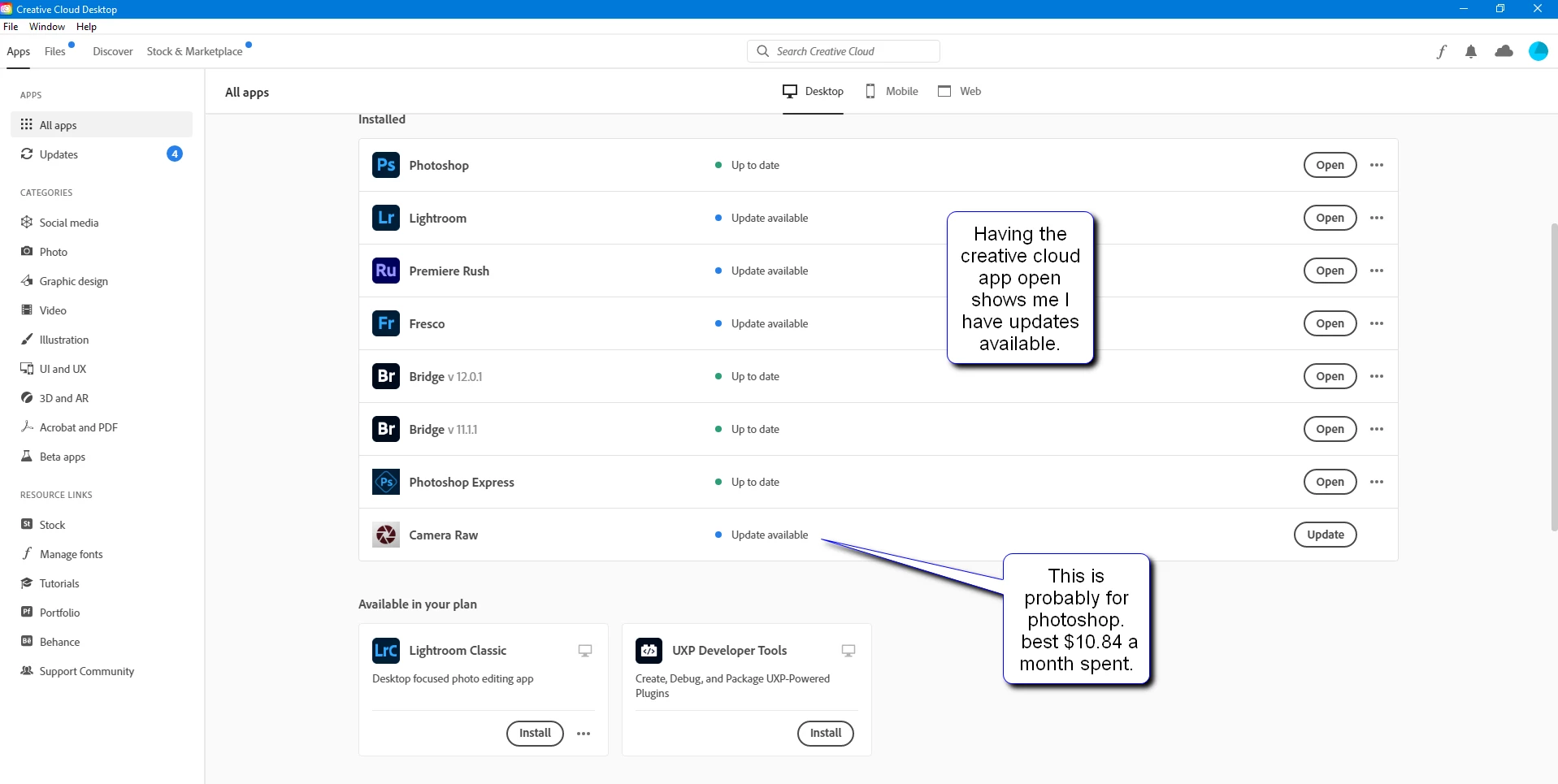1558x784 pixels.
Task: Install Lightroom Classic
Action: click(535, 734)
